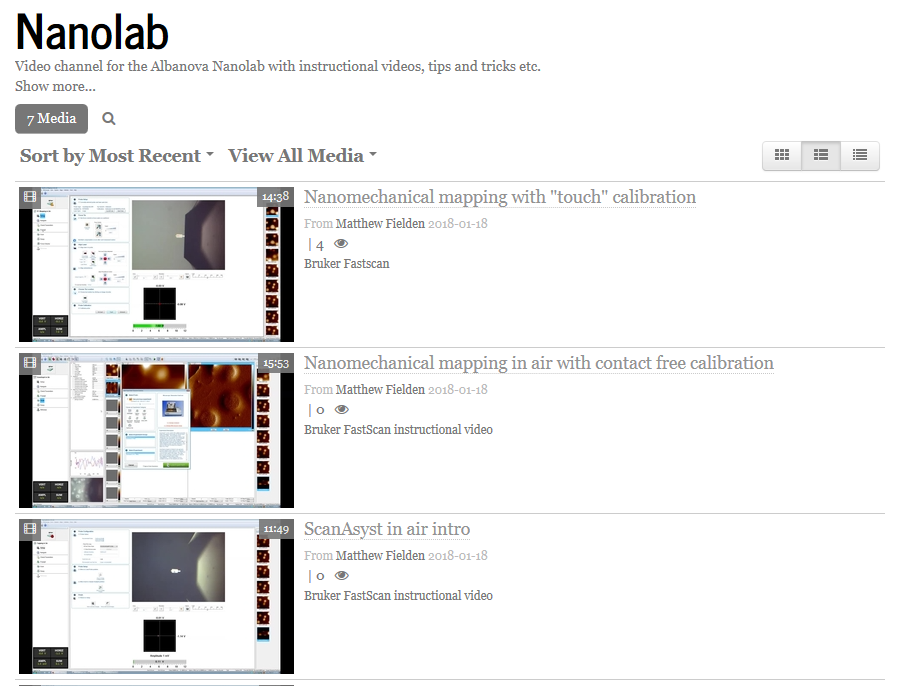Expand channel description with Show more
This screenshot has width=899, height=686.
tap(55, 87)
